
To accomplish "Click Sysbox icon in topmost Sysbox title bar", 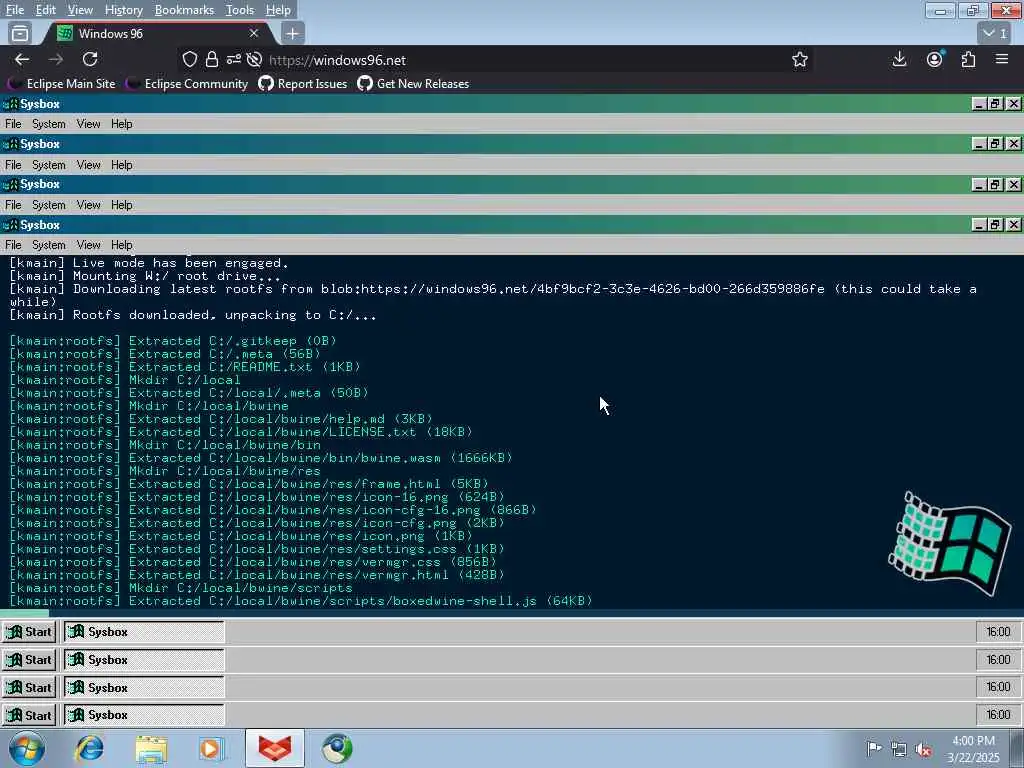I will pos(10,104).
